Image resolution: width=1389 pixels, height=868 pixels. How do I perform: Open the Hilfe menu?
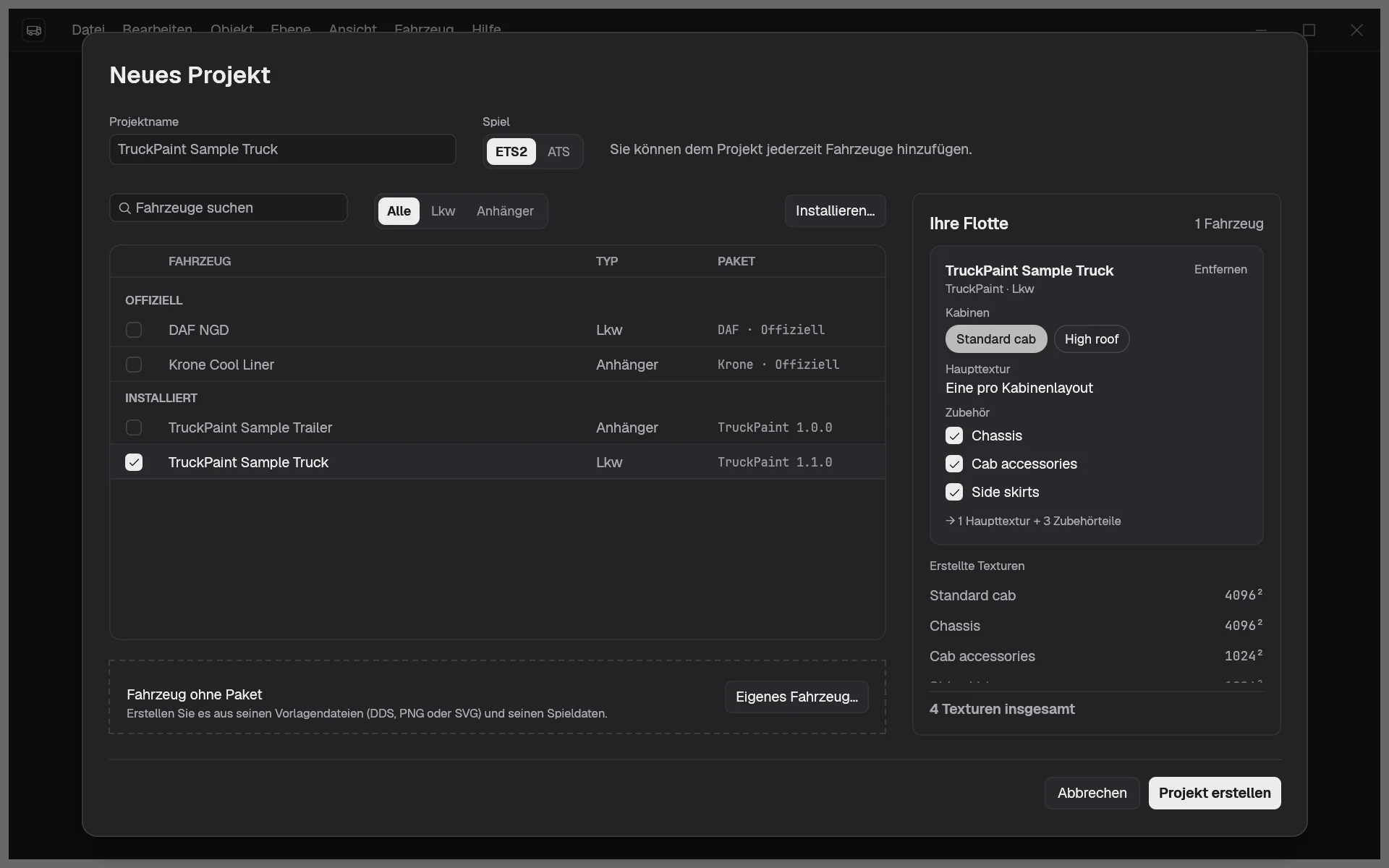(486, 30)
